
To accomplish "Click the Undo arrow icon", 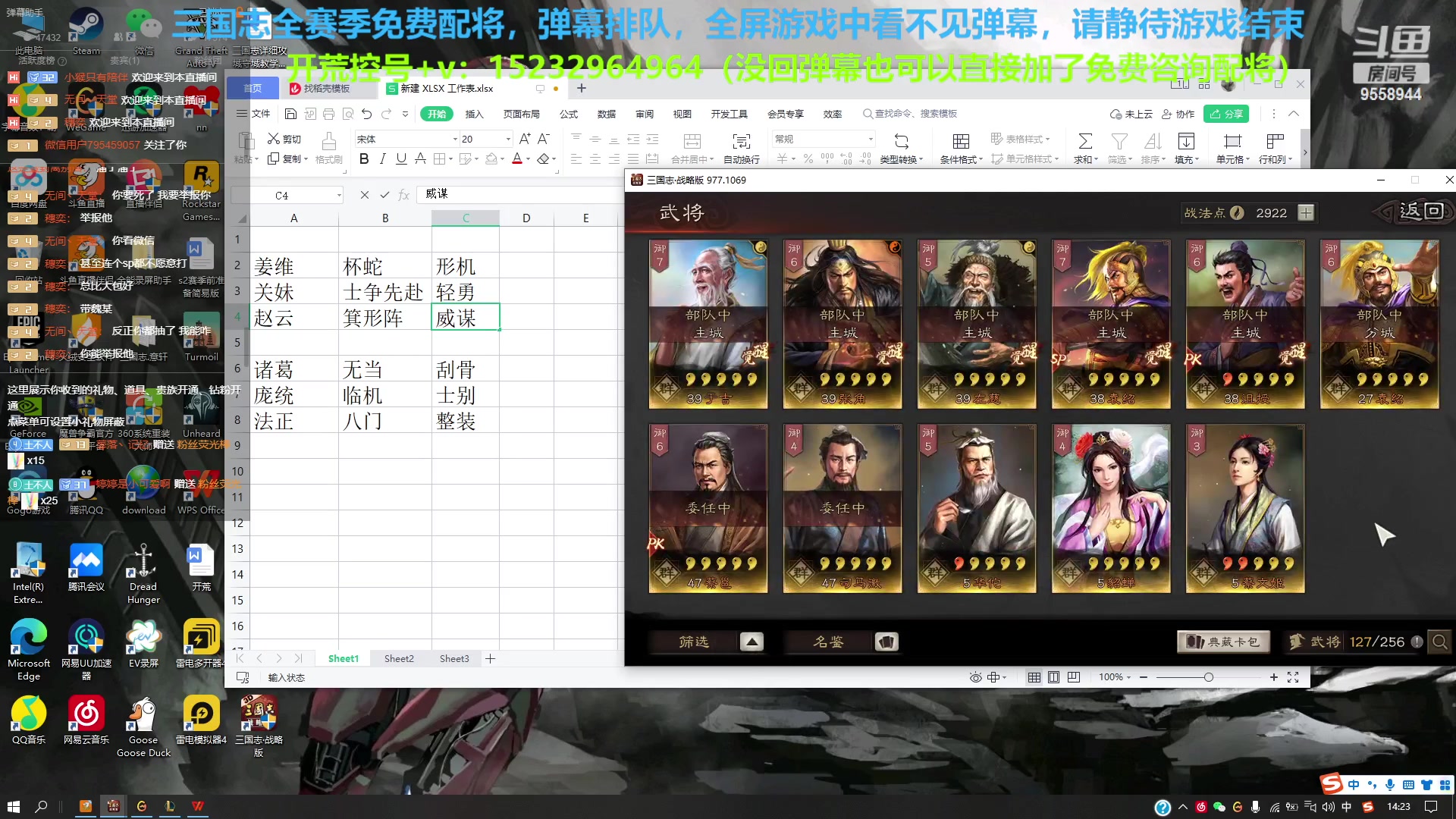I will (366, 113).
